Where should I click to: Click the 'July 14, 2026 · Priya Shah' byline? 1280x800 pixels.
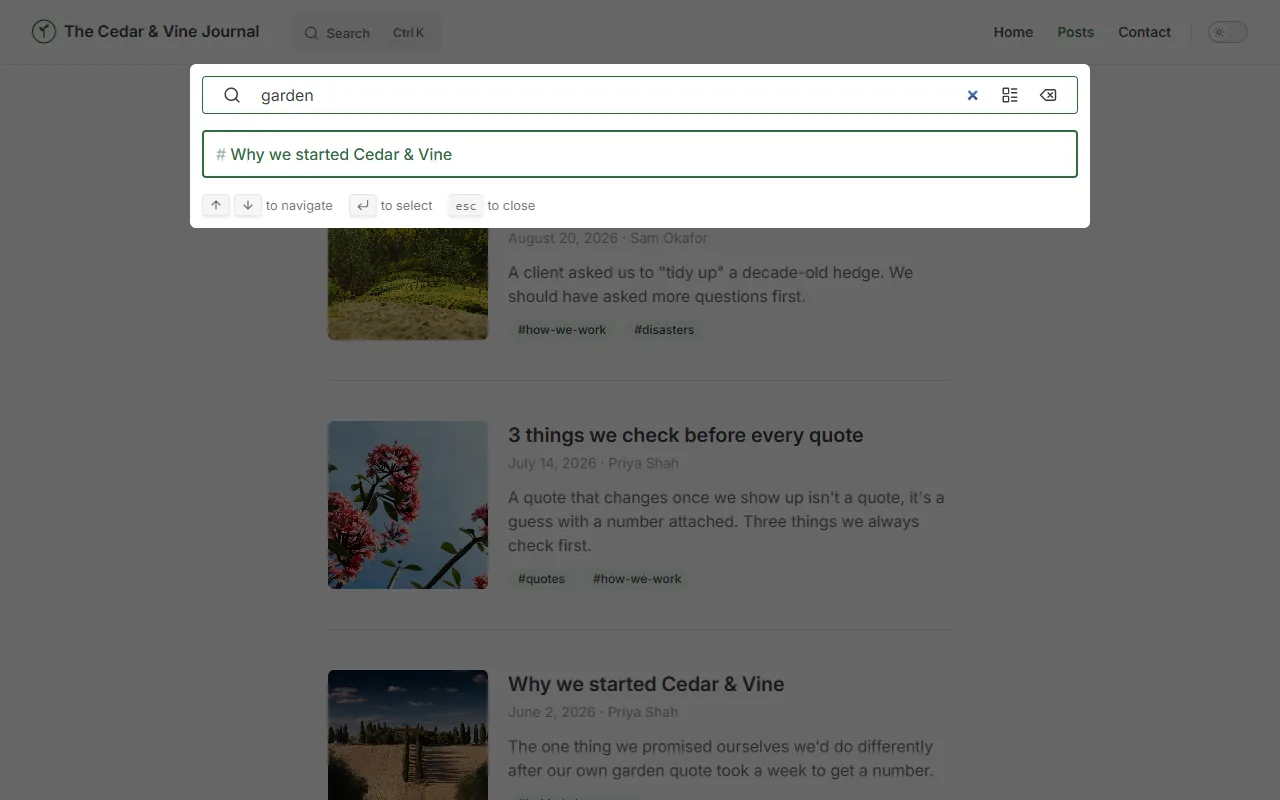coord(593,463)
